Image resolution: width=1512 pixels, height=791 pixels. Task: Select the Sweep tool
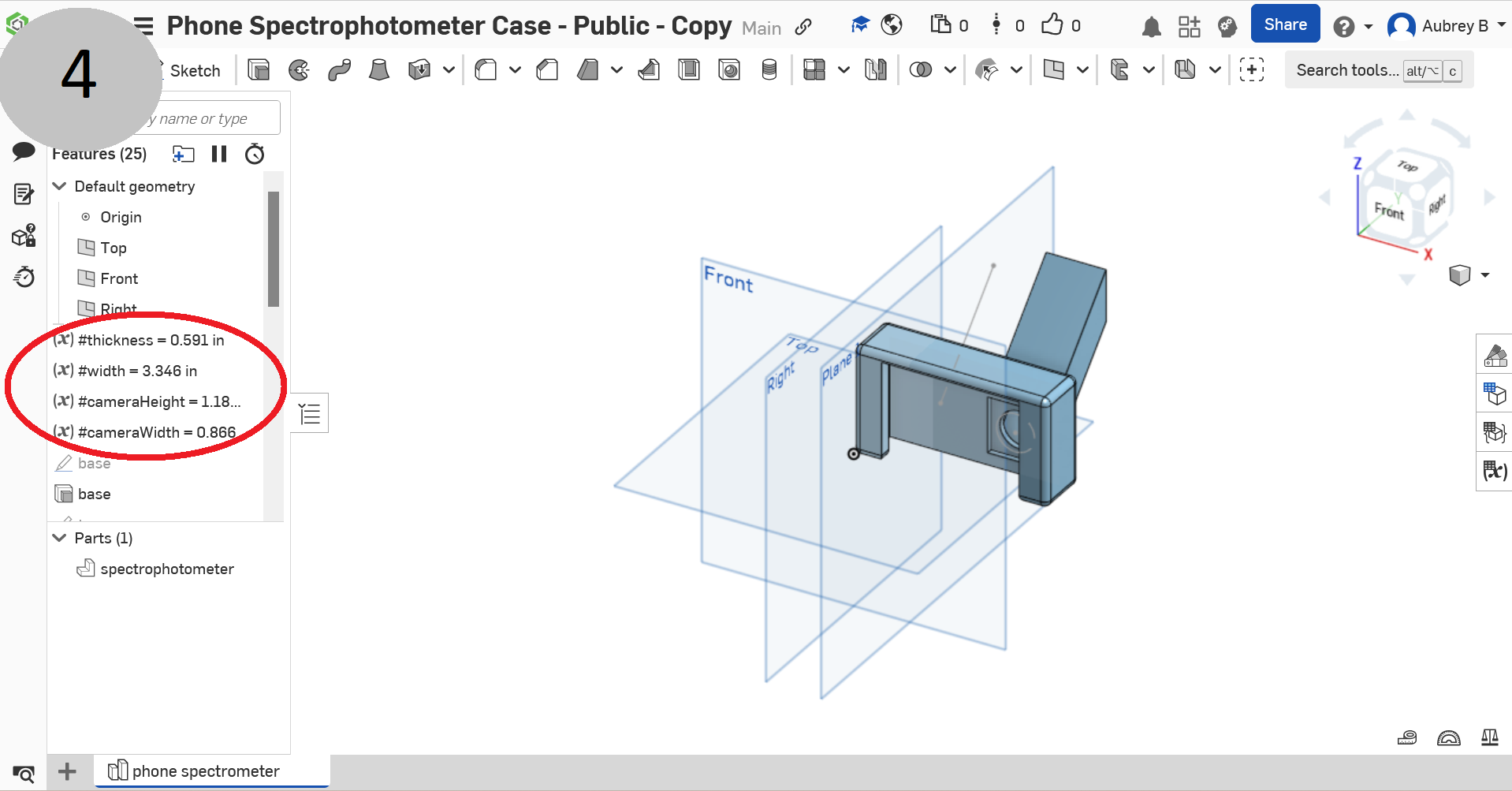coord(339,70)
